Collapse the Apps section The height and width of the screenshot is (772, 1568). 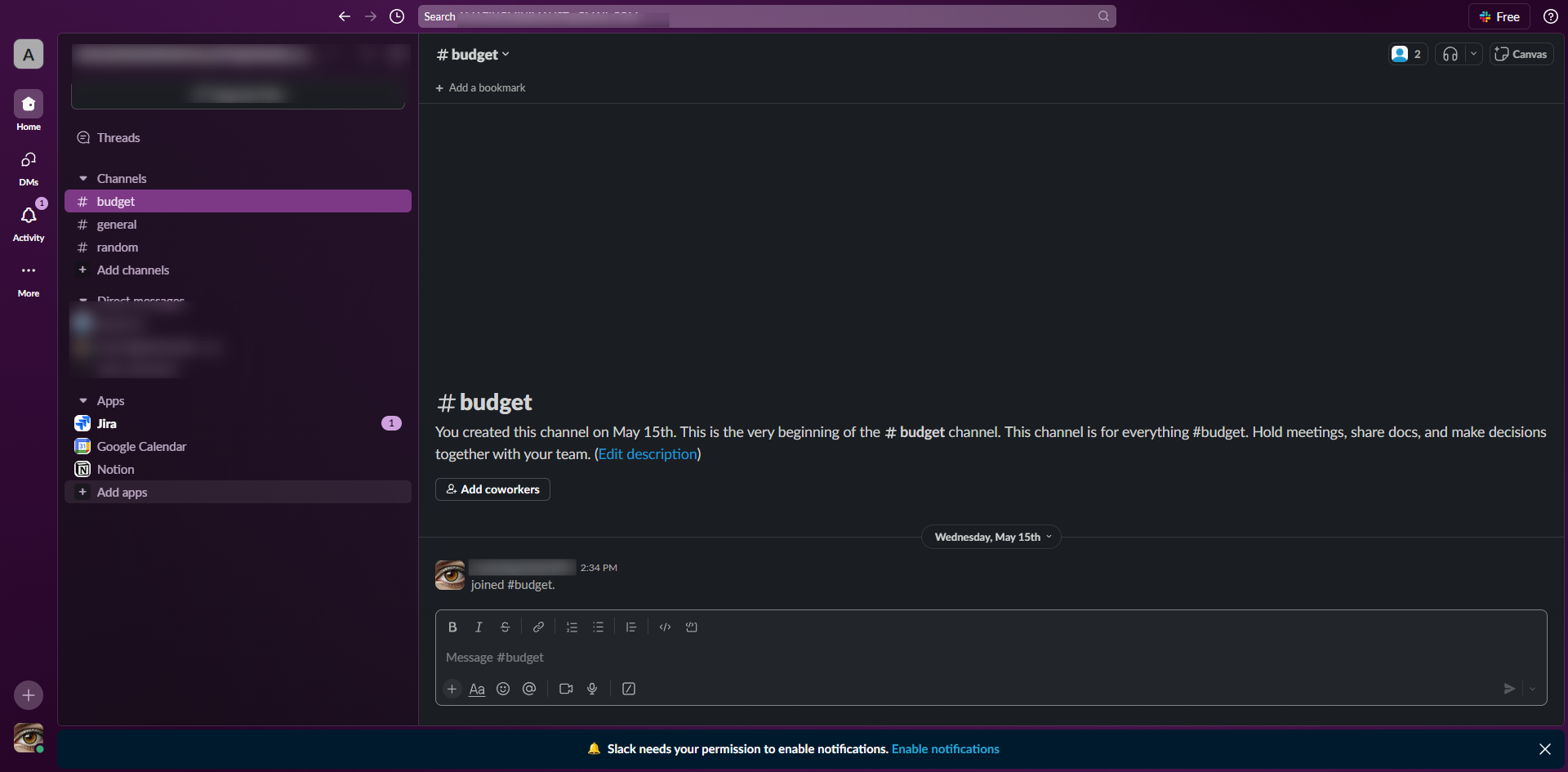click(x=83, y=401)
